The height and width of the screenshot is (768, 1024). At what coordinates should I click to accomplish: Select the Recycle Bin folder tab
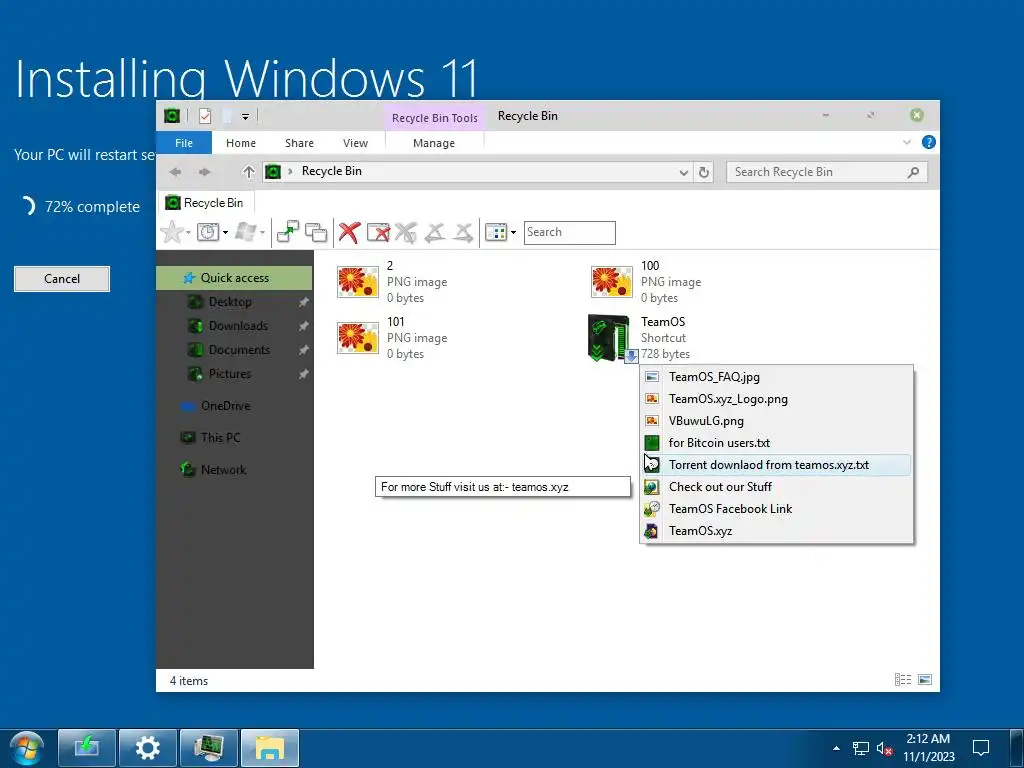pyautogui.click(x=206, y=202)
